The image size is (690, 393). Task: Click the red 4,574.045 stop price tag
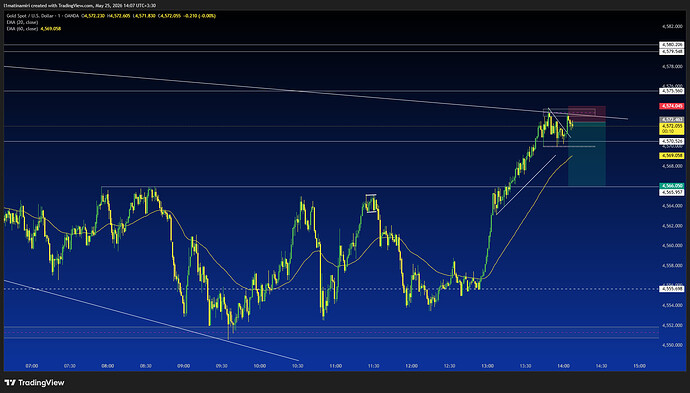(x=672, y=106)
